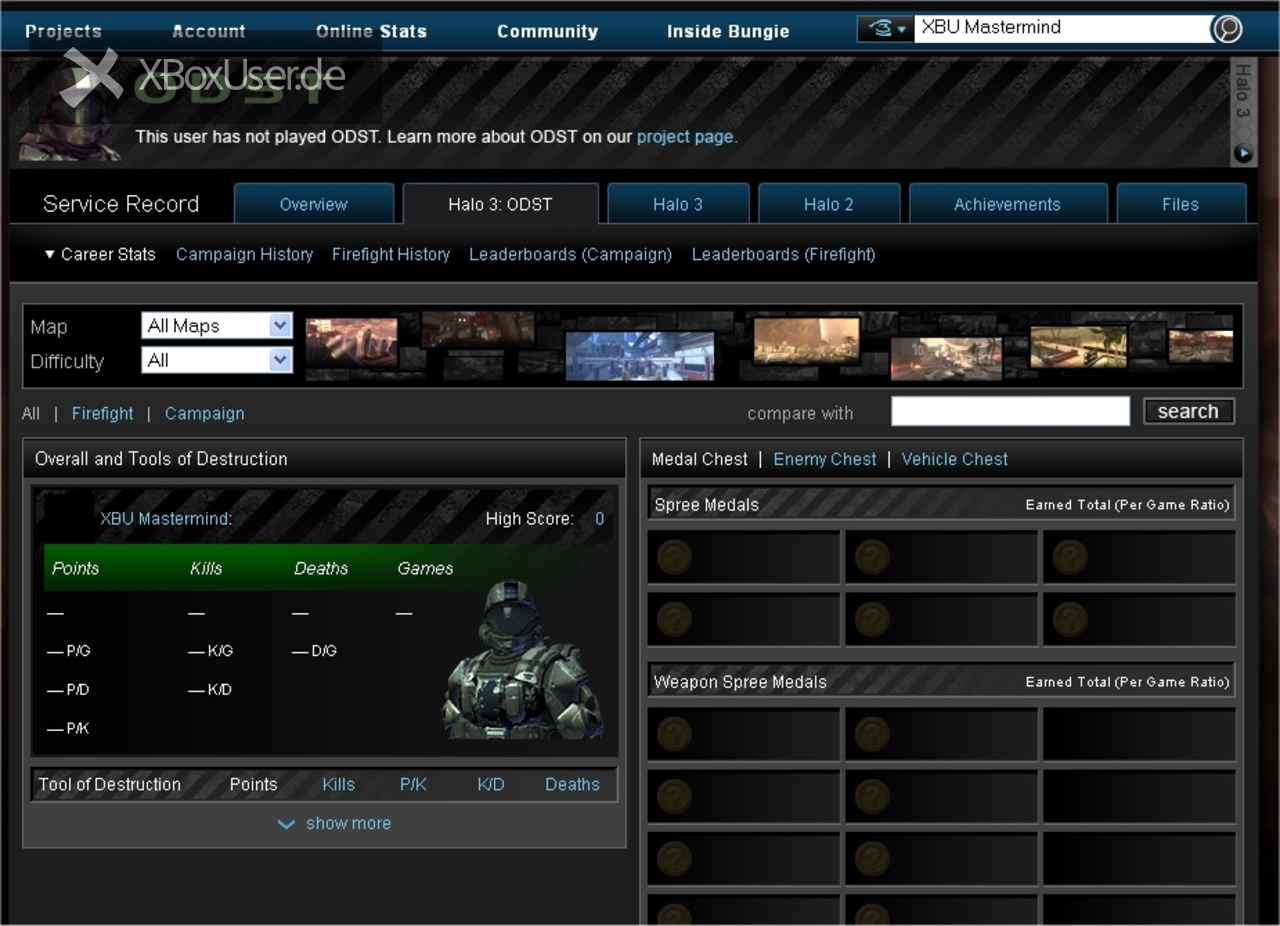The image size is (1280, 926).
Task: Follow the project page link
Action: tap(685, 136)
